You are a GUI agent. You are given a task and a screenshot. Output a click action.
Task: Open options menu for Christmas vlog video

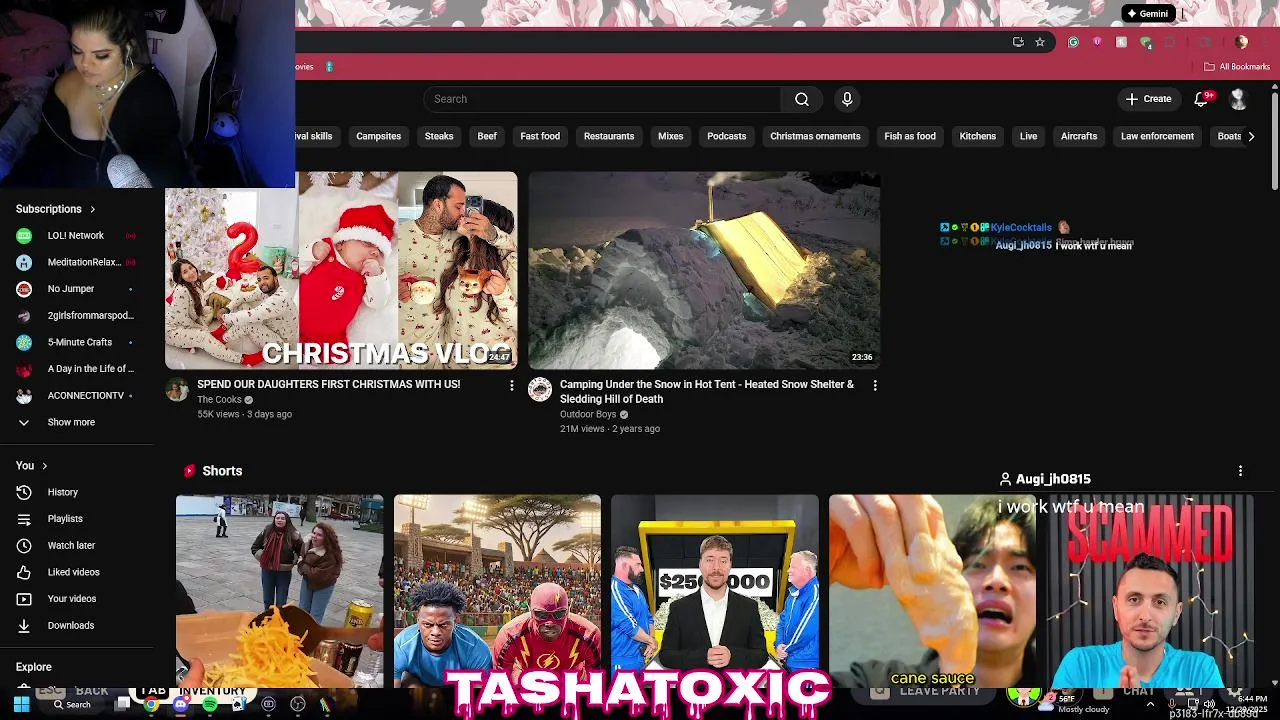(512, 385)
